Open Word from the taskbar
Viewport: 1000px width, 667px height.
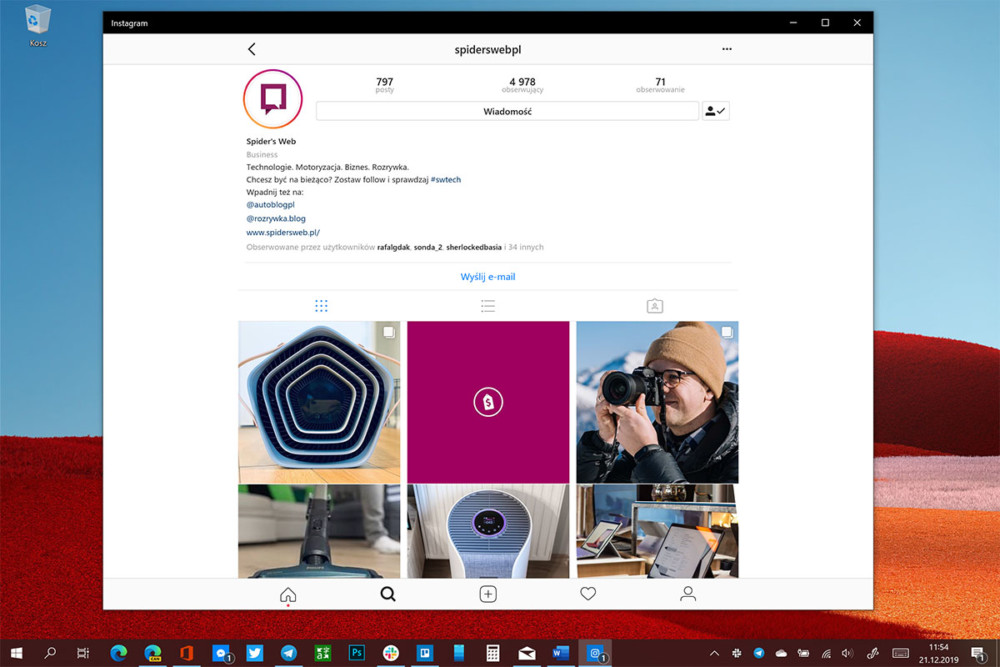click(x=561, y=653)
